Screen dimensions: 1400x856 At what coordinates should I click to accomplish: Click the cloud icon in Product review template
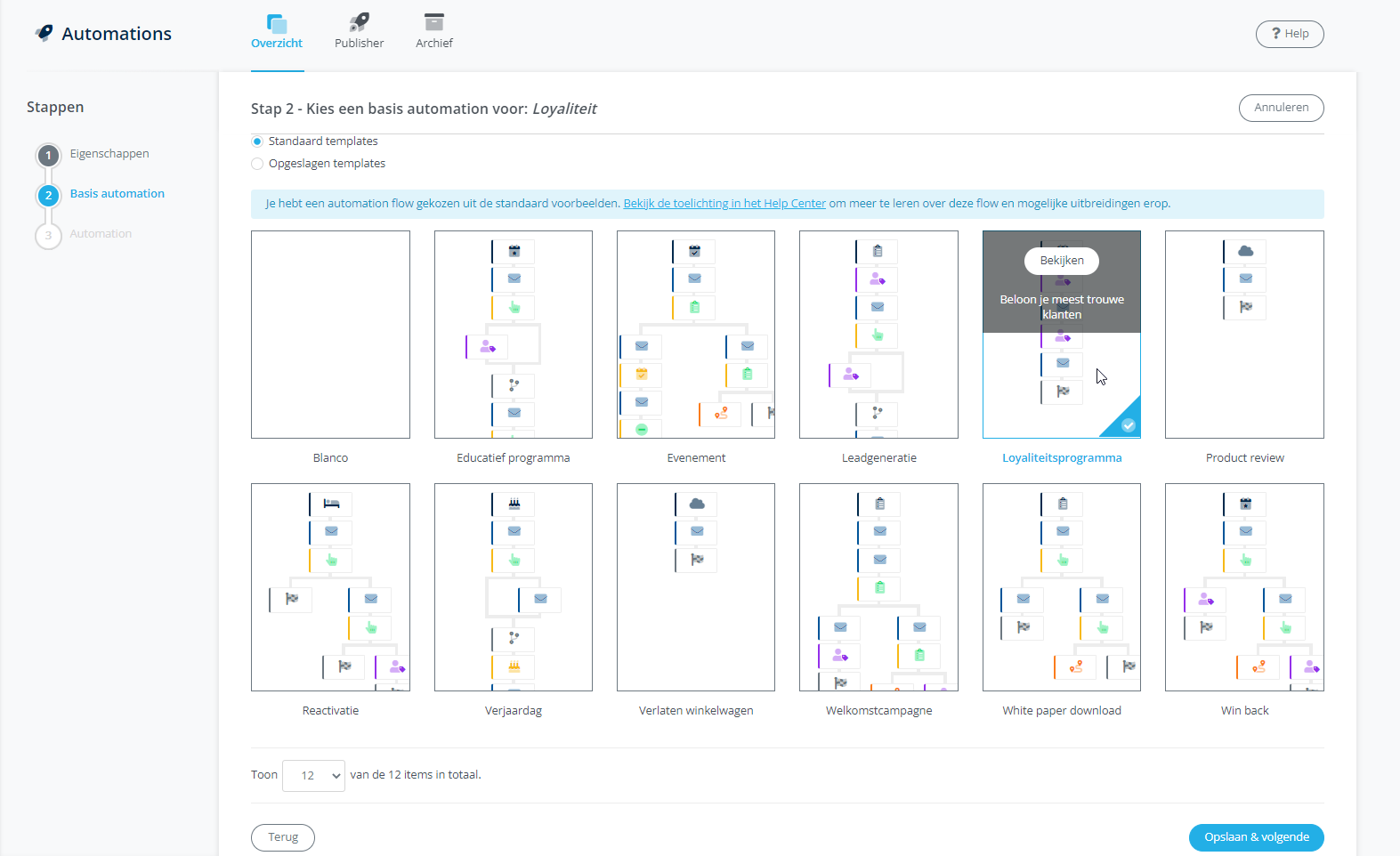(x=1245, y=252)
